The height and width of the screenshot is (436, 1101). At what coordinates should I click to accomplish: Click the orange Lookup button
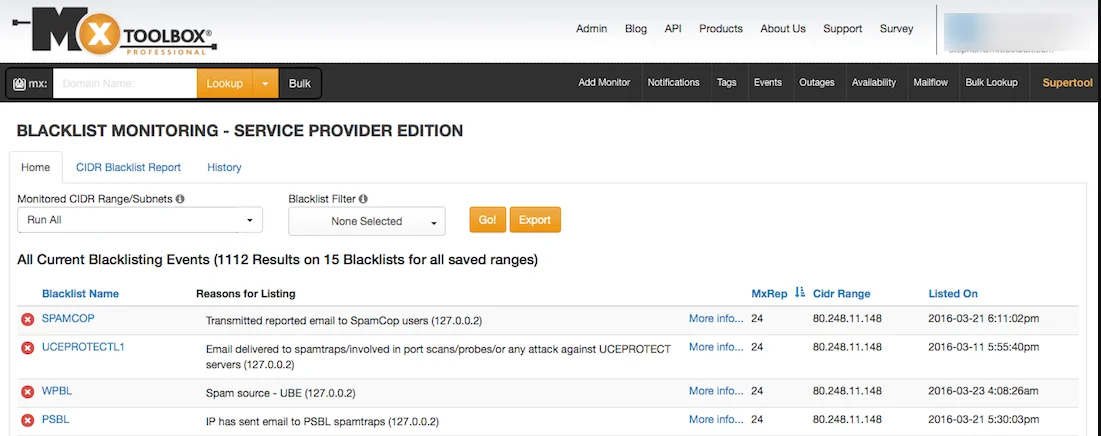pos(225,84)
